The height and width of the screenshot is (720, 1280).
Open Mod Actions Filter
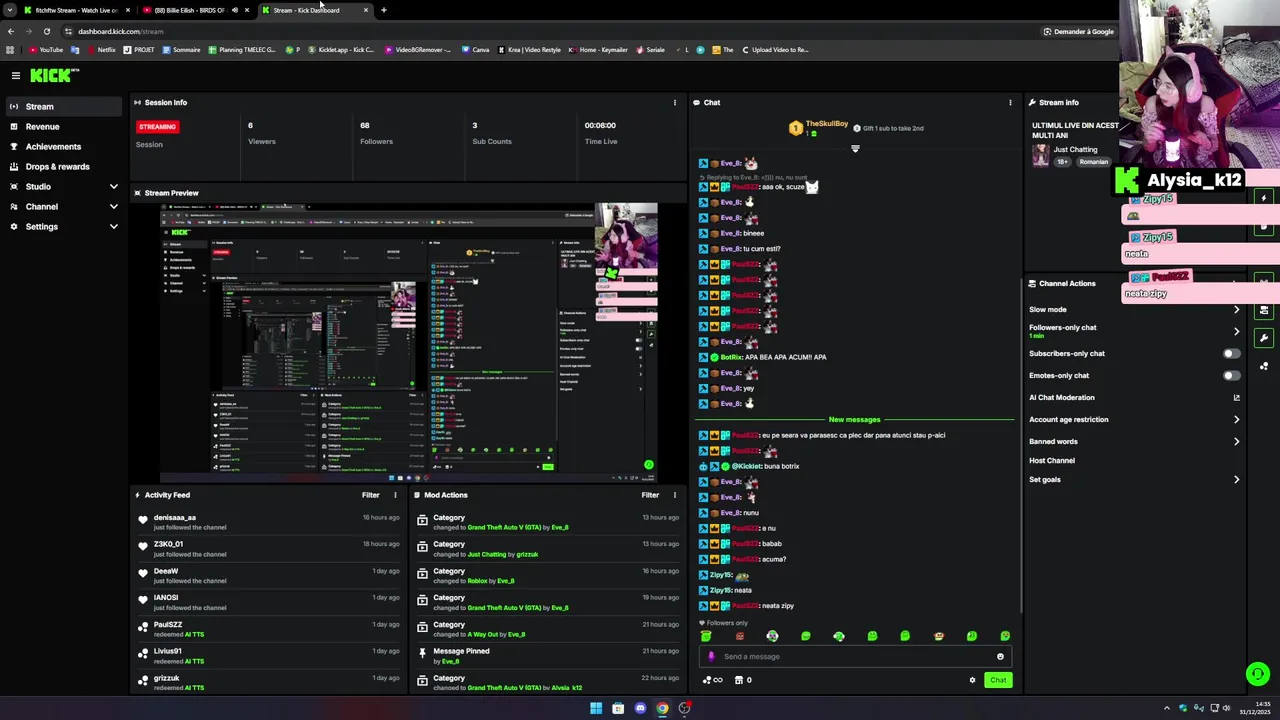coord(650,495)
